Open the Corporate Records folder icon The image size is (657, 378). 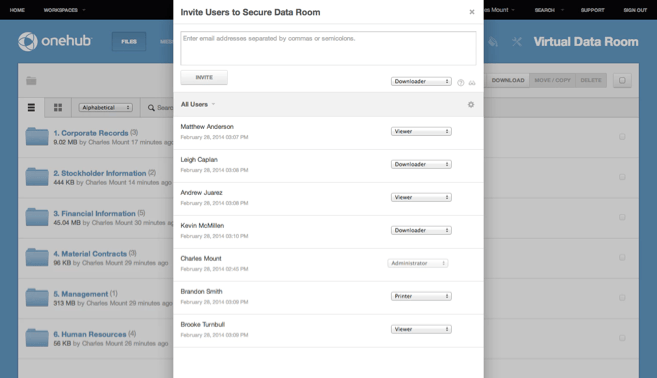[37, 136]
